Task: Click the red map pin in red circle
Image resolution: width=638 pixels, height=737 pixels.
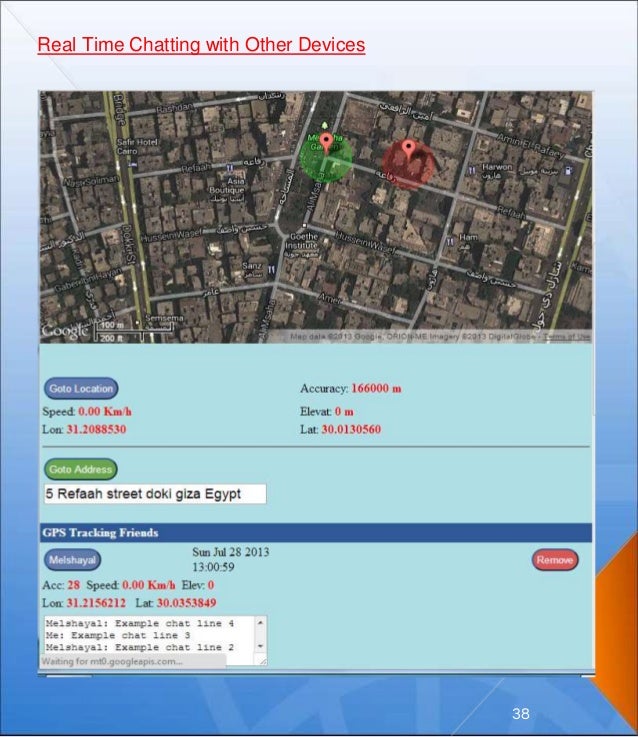Action: click(x=409, y=149)
